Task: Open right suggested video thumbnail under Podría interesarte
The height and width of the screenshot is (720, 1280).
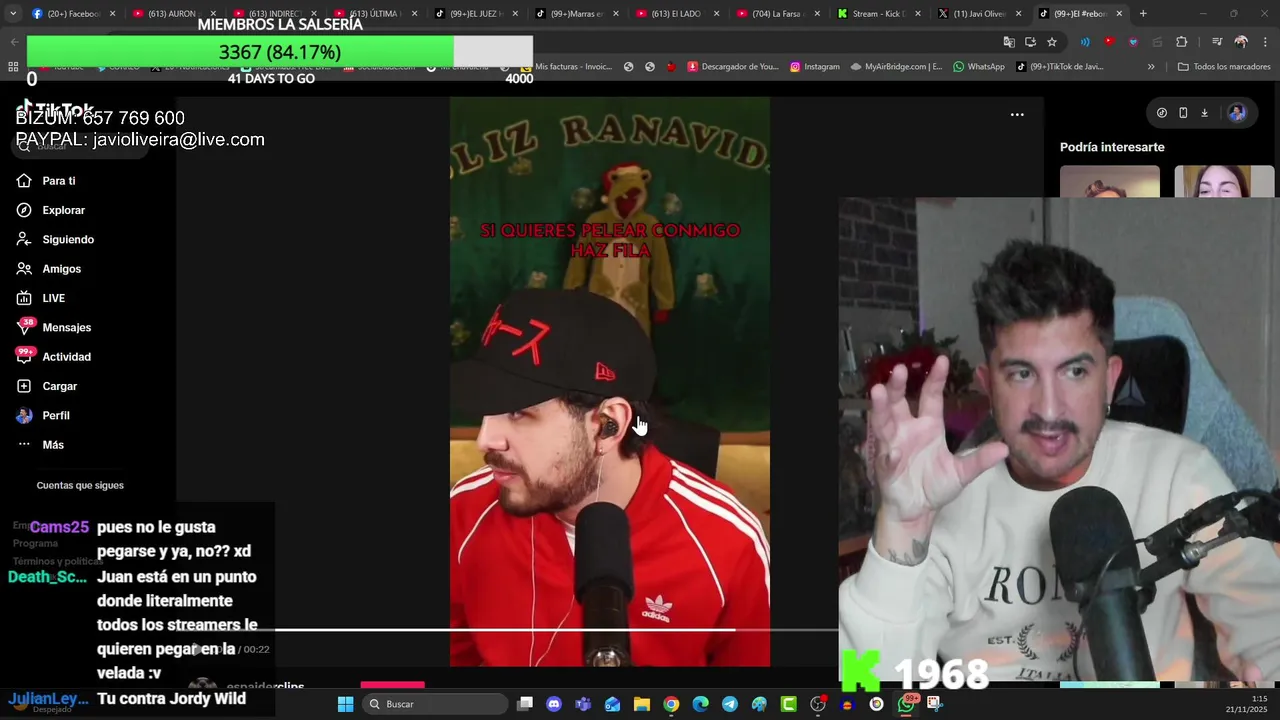Action: [x=1224, y=182]
